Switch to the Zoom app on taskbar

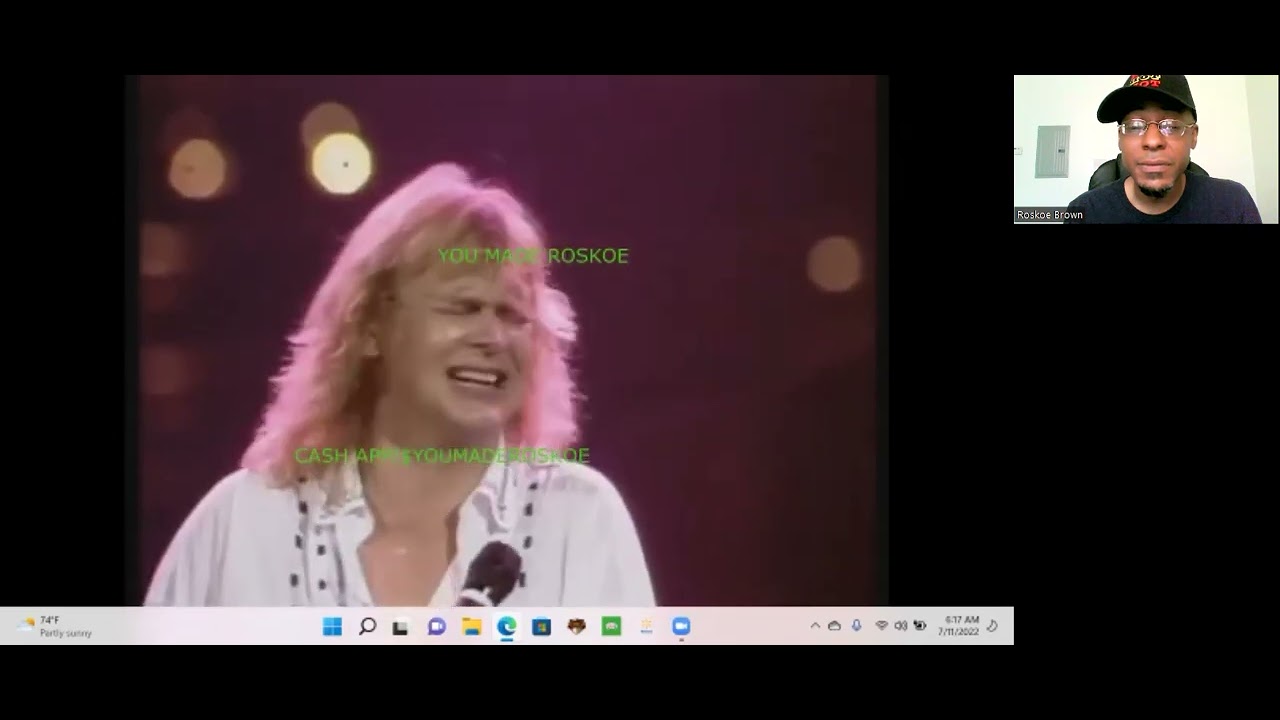(681, 626)
